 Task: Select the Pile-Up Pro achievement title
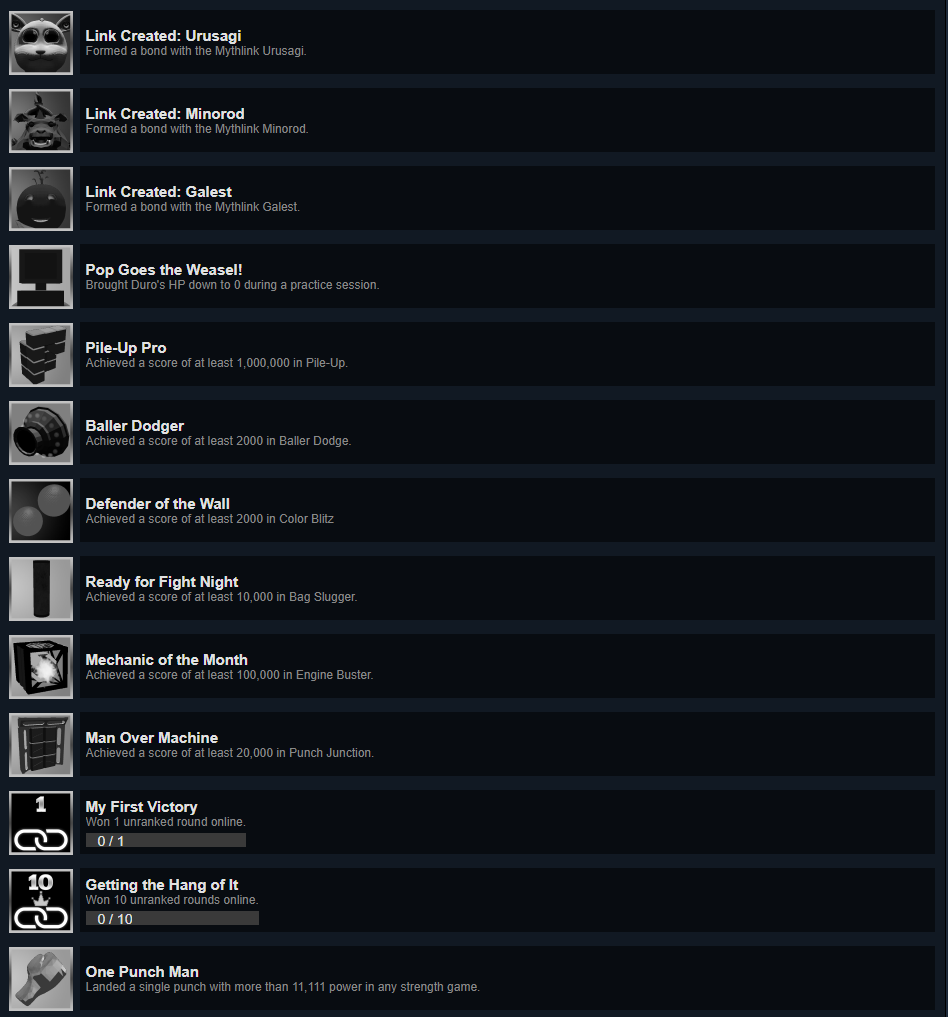(x=126, y=348)
